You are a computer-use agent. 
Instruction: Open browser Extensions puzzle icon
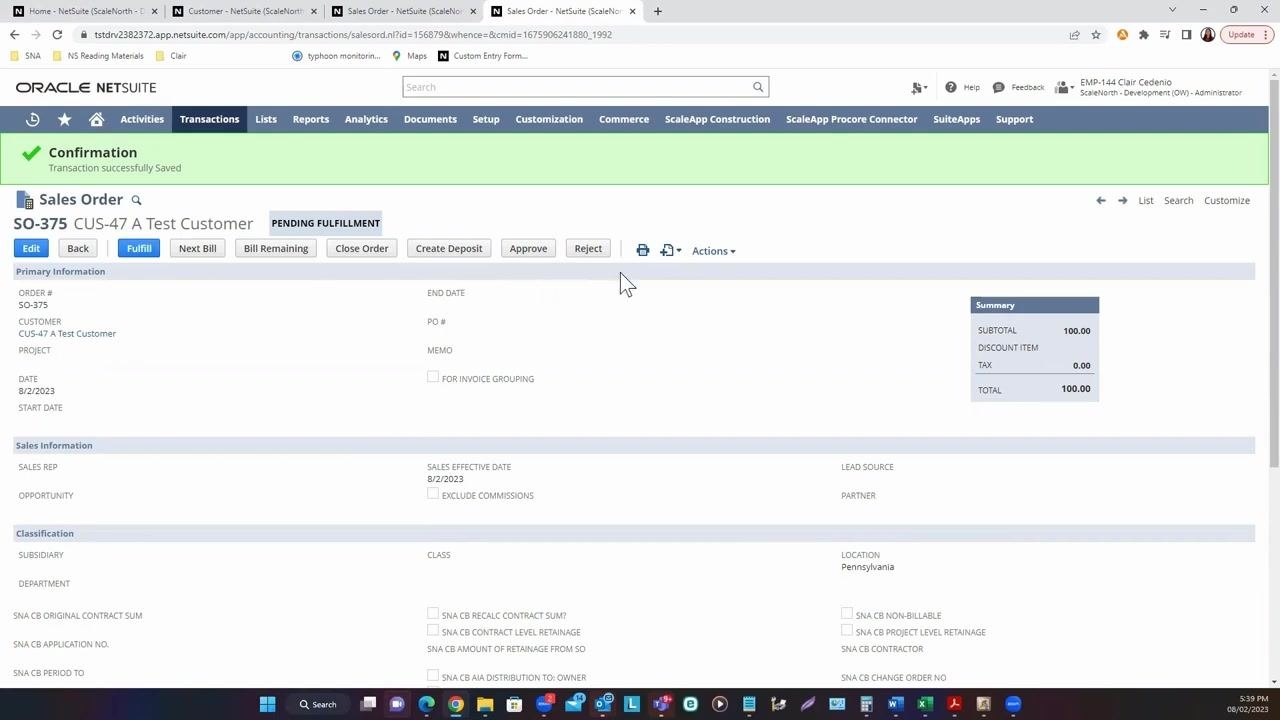click(1144, 34)
